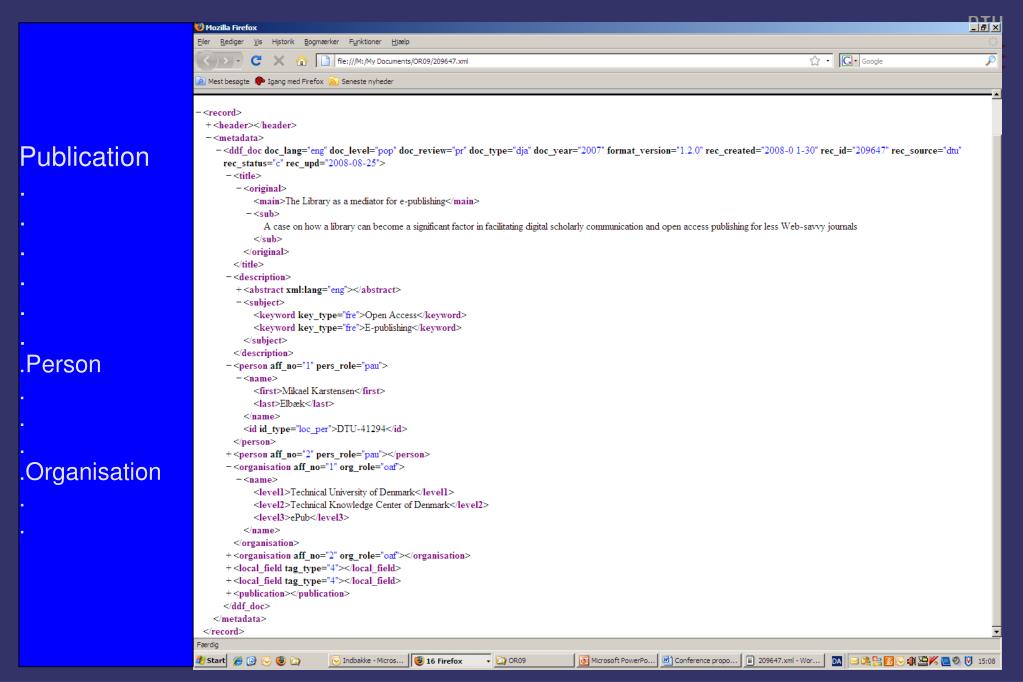Viewport: 1023px width, 682px height.
Task: Switch to the 209647.xml - Wor... taskbar button
Action: (784, 660)
